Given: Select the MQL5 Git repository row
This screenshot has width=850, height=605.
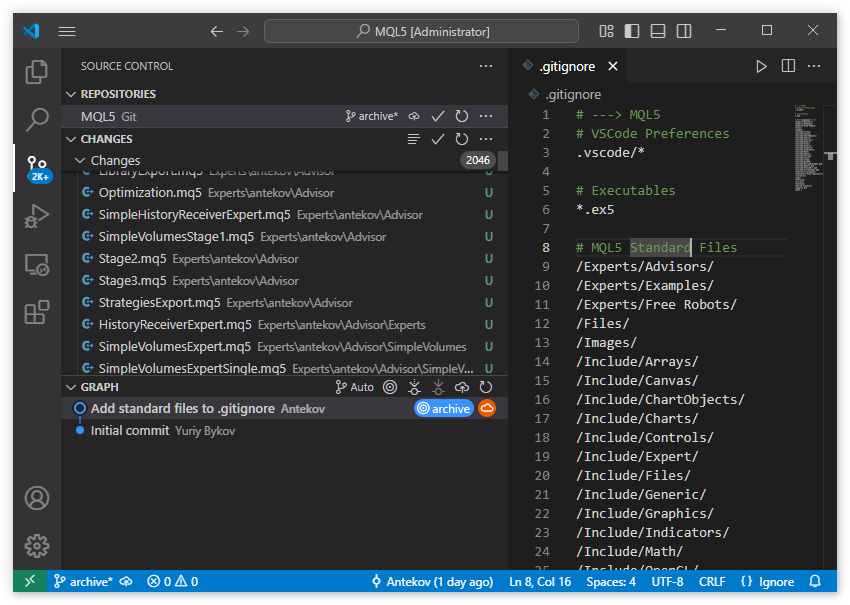Looking at the screenshot, I should (x=285, y=116).
